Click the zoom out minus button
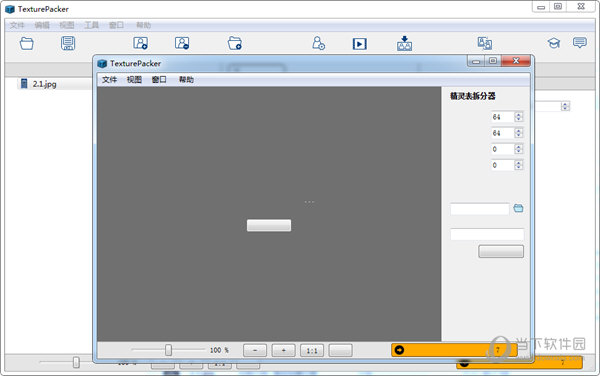Screen dimensions: 600x376 [x=255, y=350]
